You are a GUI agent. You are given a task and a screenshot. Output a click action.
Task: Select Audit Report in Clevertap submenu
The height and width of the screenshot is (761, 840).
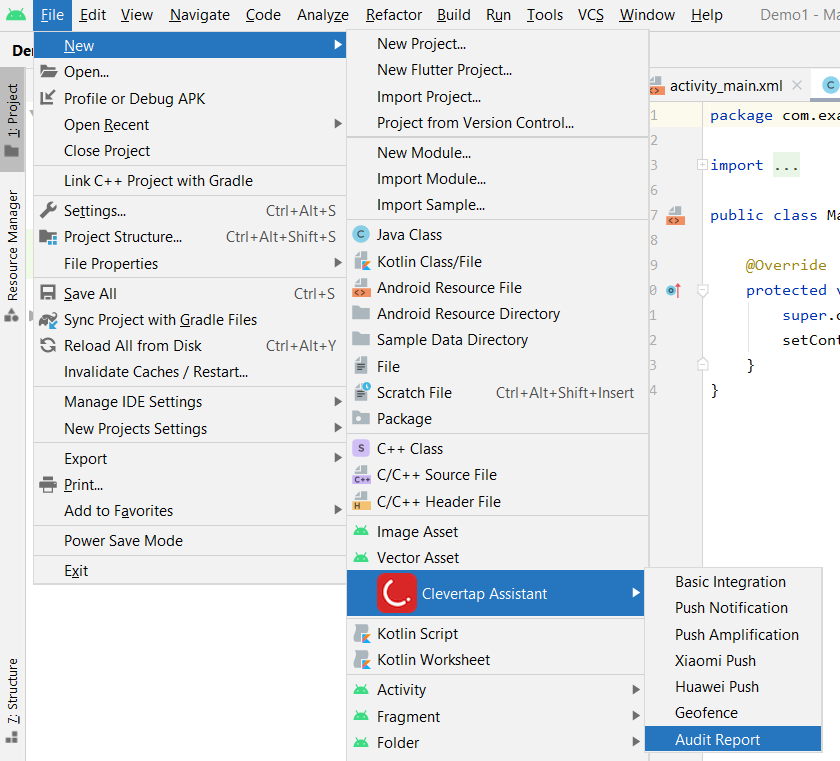point(732,740)
